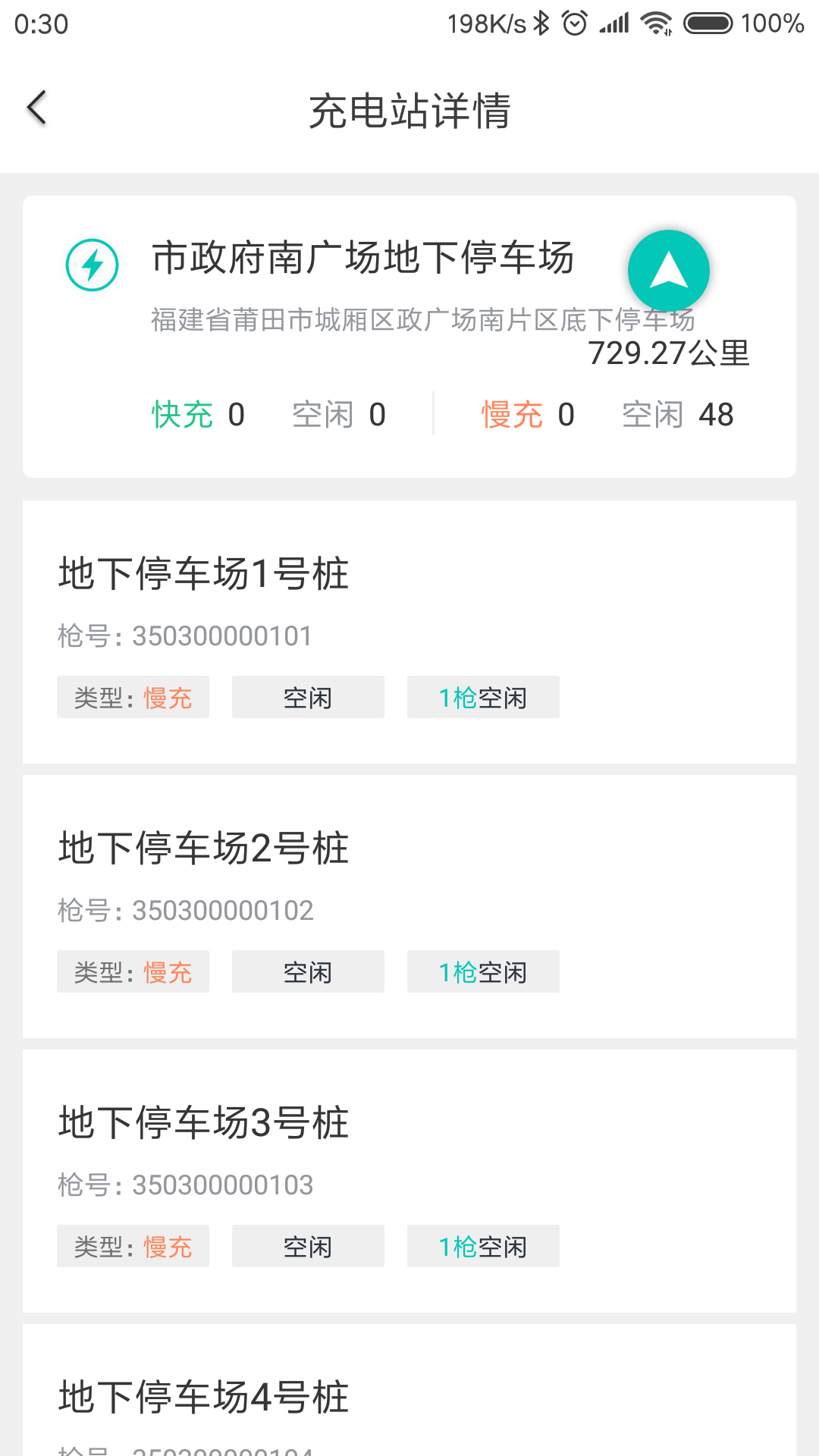
Task: Tap the 慢充 slow charge count
Action: [x=528, y=415]
